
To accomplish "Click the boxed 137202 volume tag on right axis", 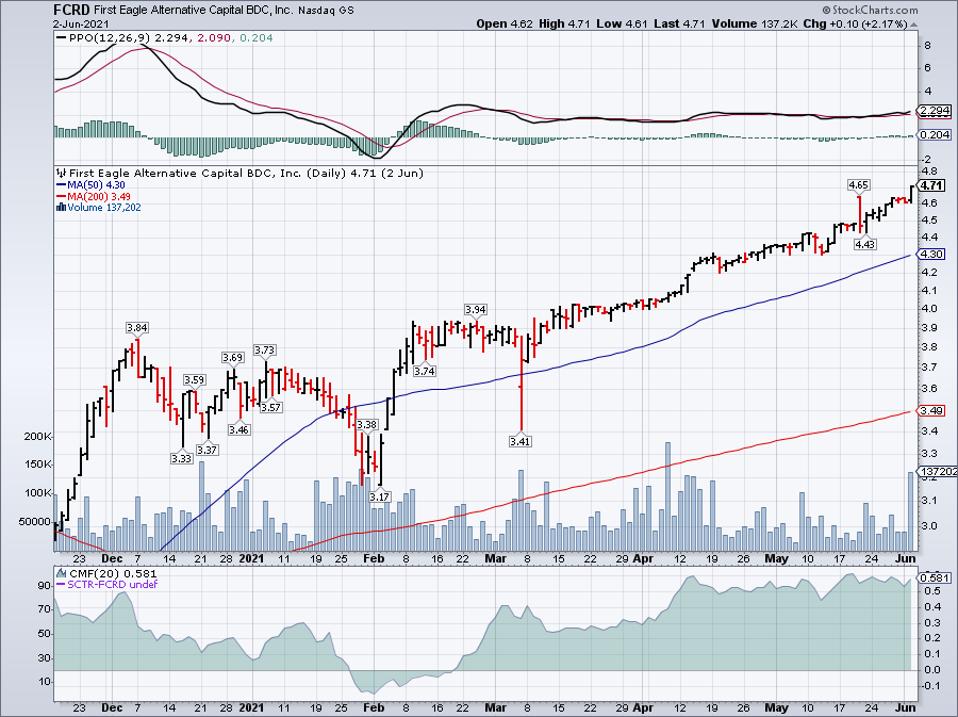I will pyautogui.click(x=938, y=472).
